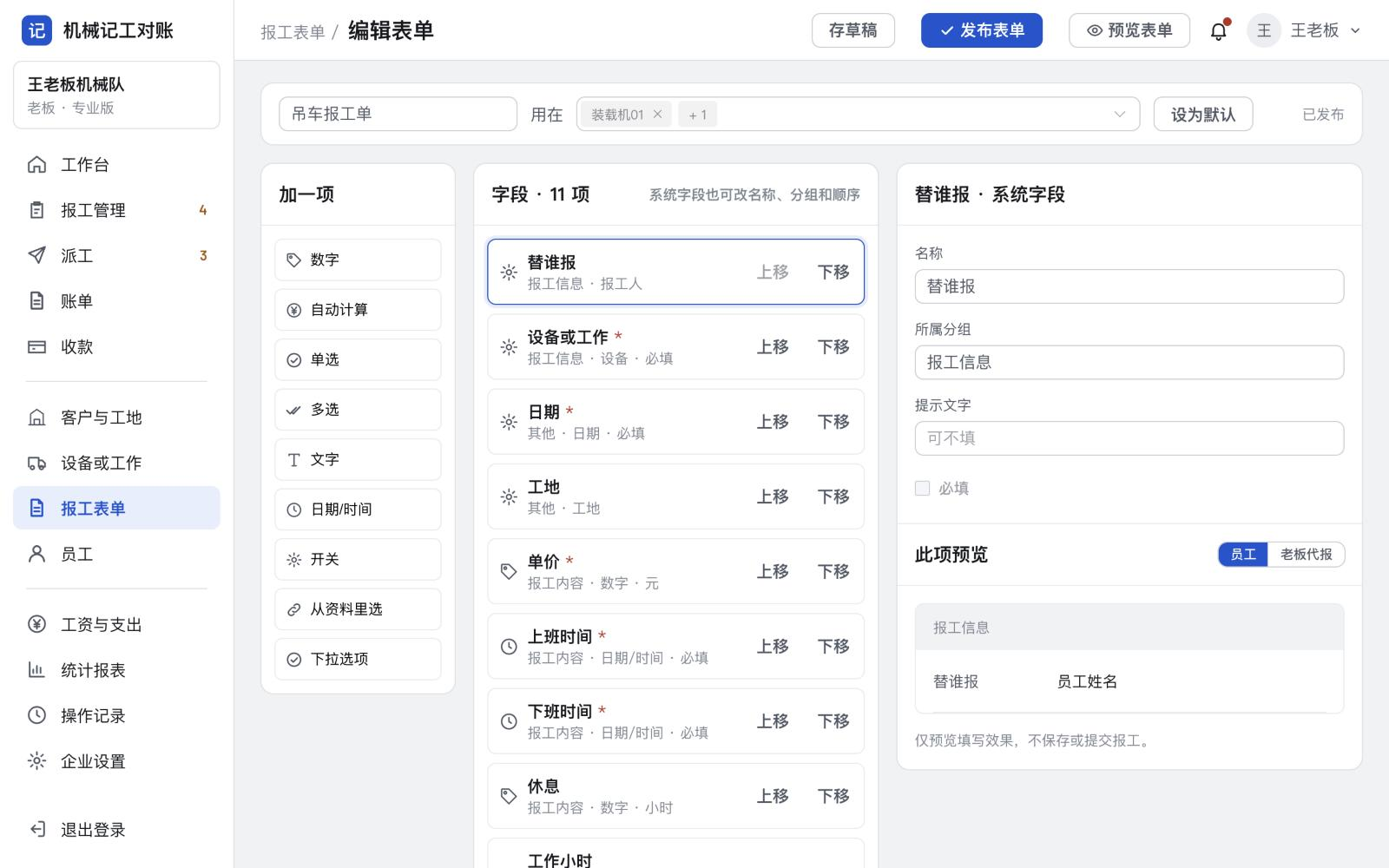This screenshot has height=868, width=1389.
Task: Open the notification bell icon
Action: 1219,31
